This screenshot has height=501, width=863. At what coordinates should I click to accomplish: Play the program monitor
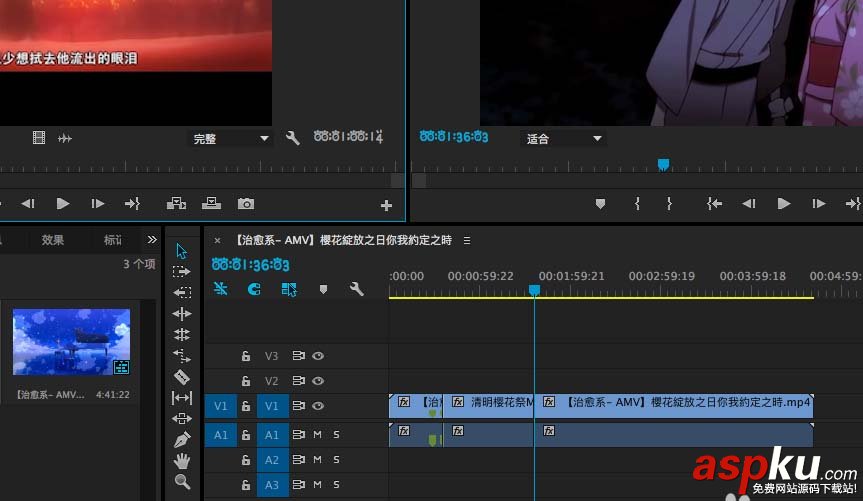(784, 204)
